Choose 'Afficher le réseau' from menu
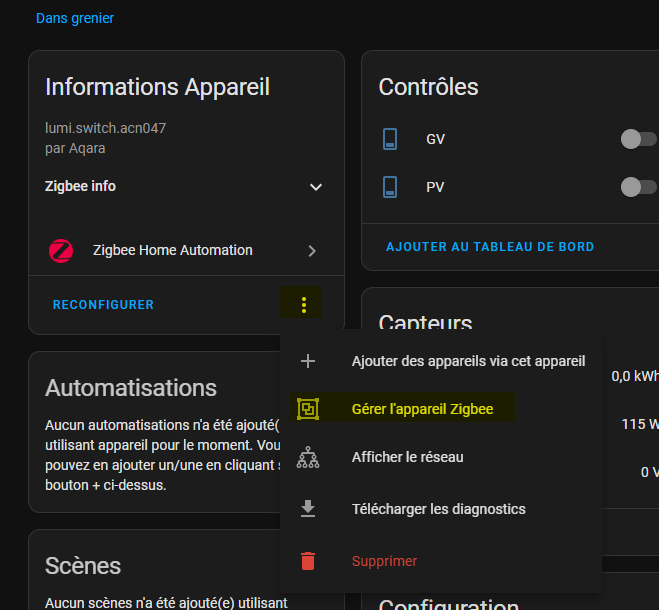This screenshot has width=659, height=610. (407, 457)
